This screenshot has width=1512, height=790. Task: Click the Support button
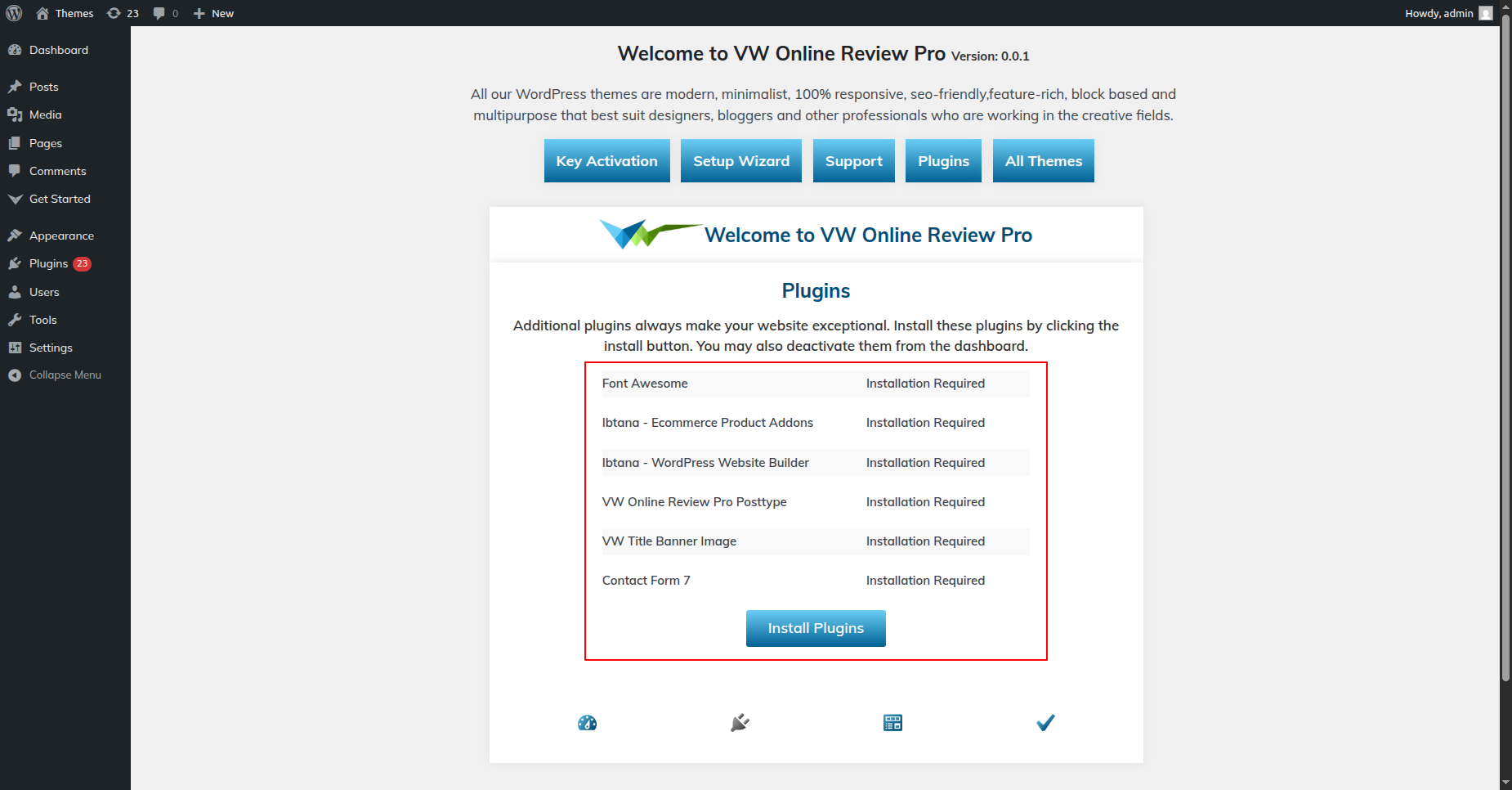pos(853,161)
